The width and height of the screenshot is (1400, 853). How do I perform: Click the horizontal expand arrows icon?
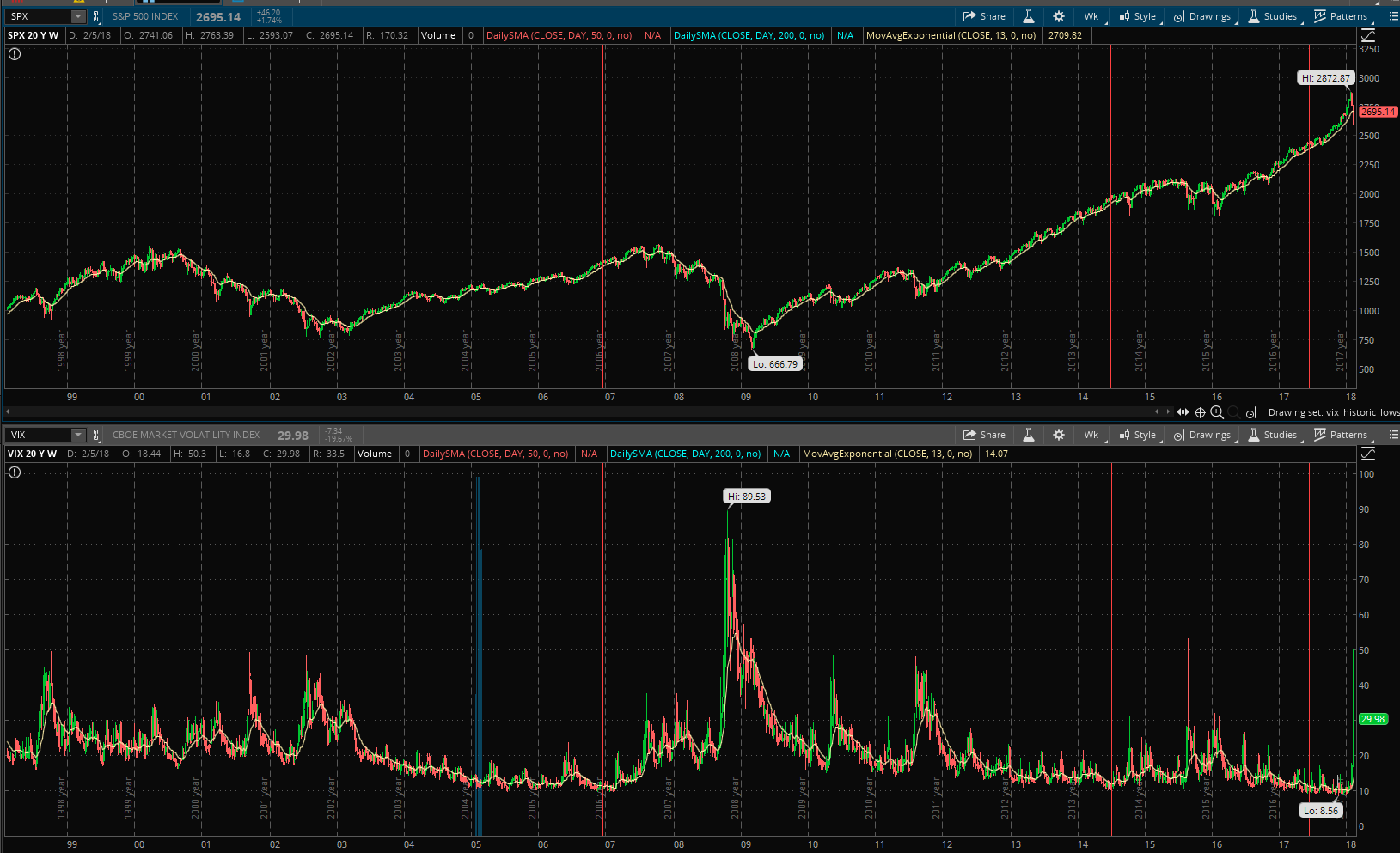coord(1183,412)
